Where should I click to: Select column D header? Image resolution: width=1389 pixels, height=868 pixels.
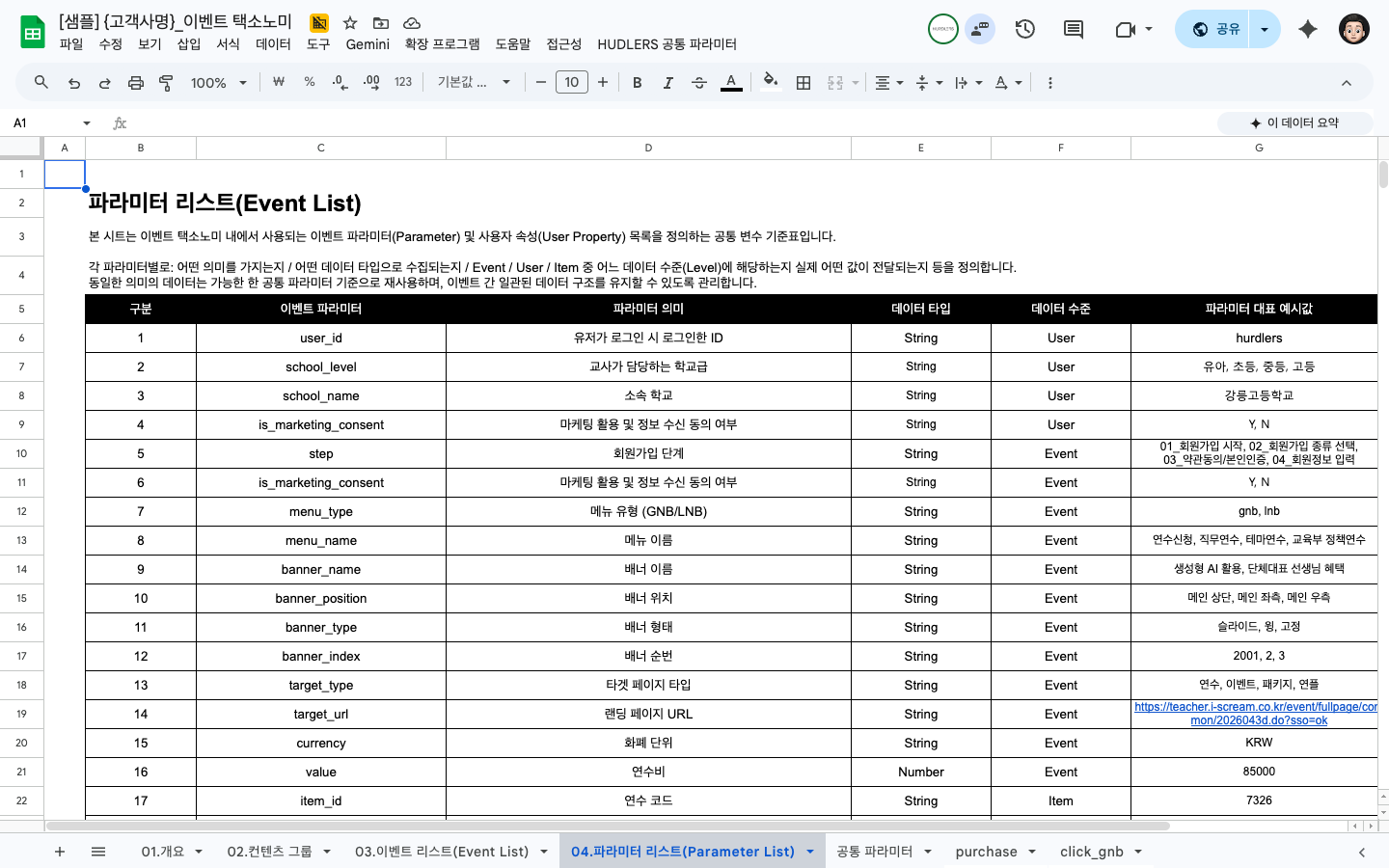click(x=648, y=148)
